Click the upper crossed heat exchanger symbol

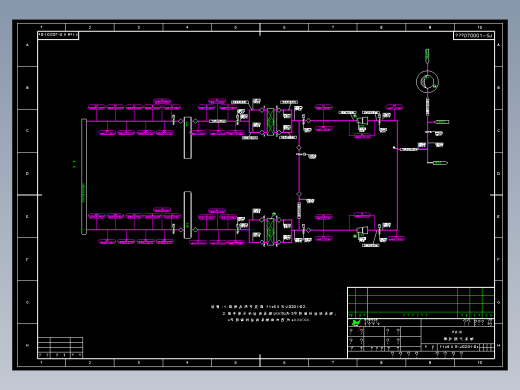click(x=270, y=121)
